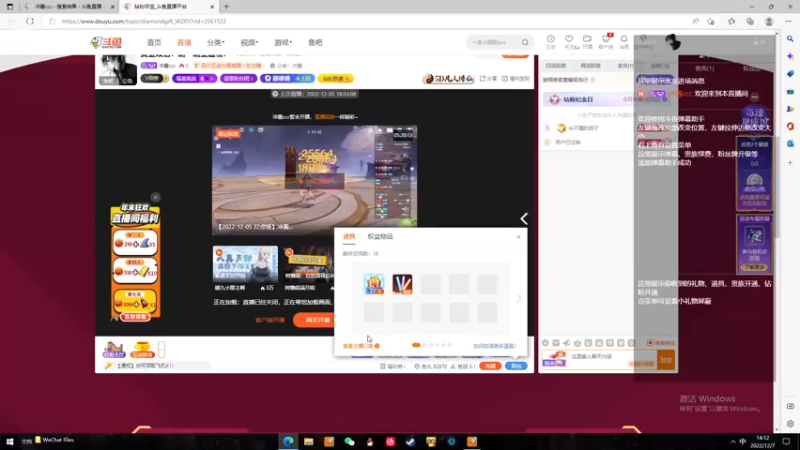Open the 关注 heart icon

tap(569, 41)
